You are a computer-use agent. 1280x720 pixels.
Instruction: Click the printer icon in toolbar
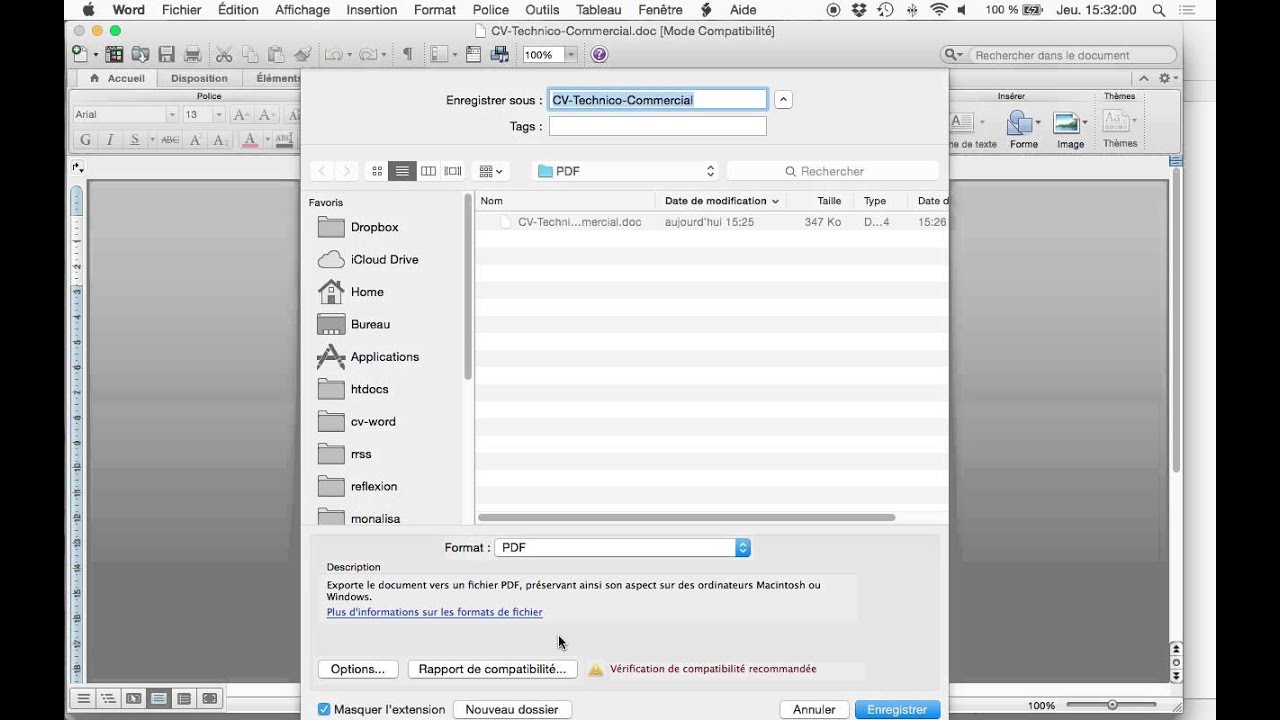(x=193, y=54)
